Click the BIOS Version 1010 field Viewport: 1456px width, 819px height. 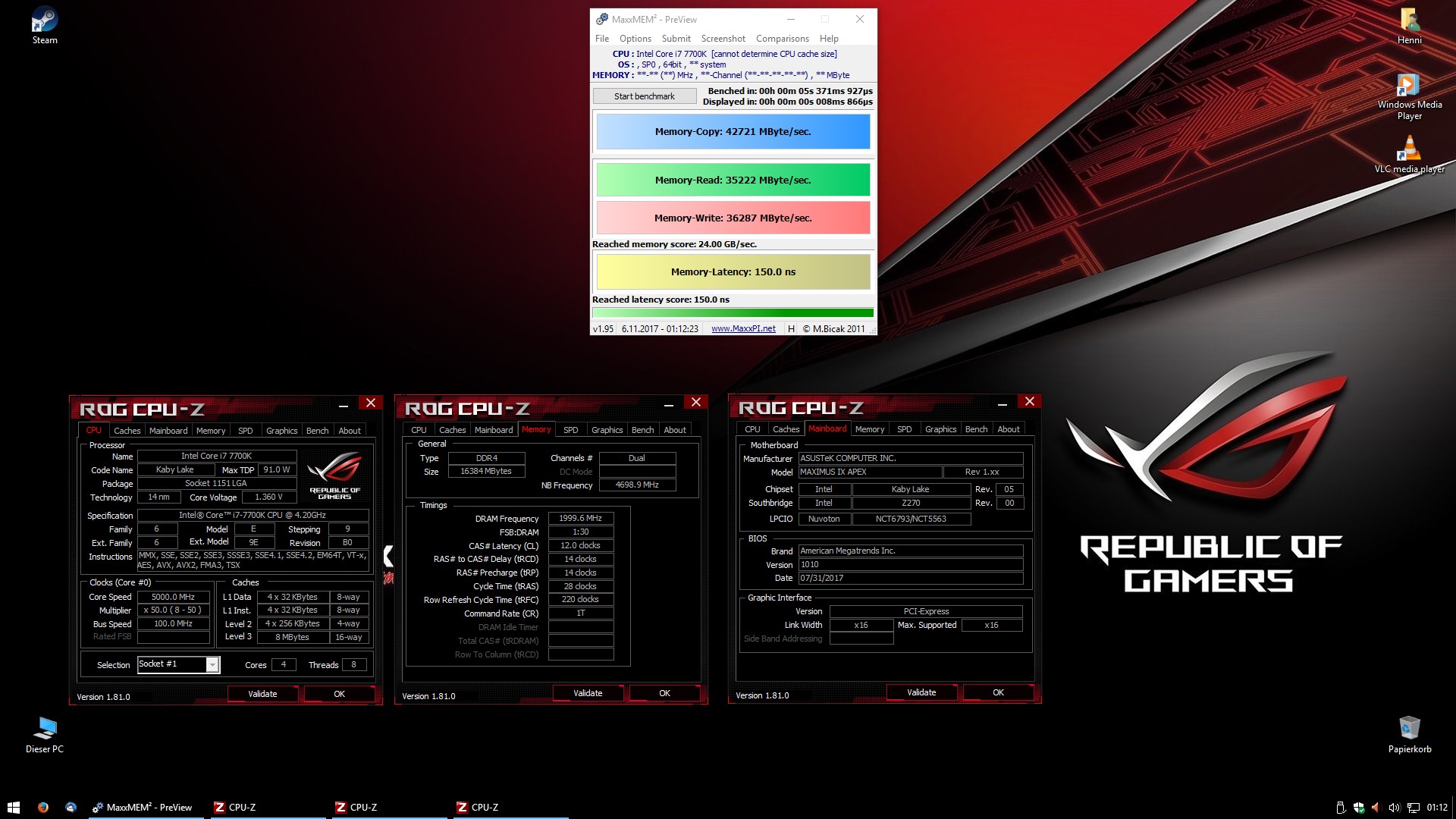coord(911,565)
